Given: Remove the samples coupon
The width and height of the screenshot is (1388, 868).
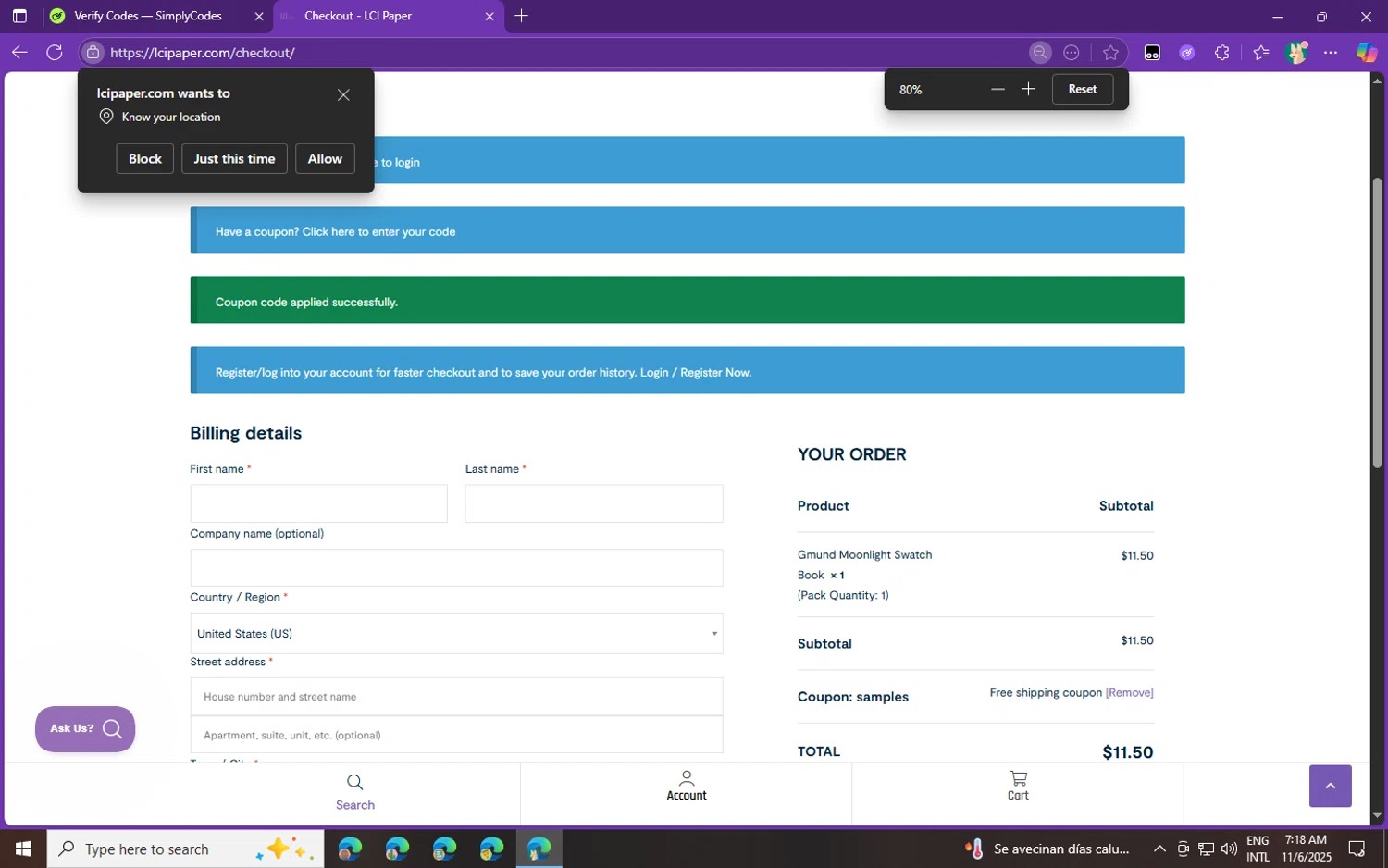Looking at the screenshot, I should (x=1129, y=692).
